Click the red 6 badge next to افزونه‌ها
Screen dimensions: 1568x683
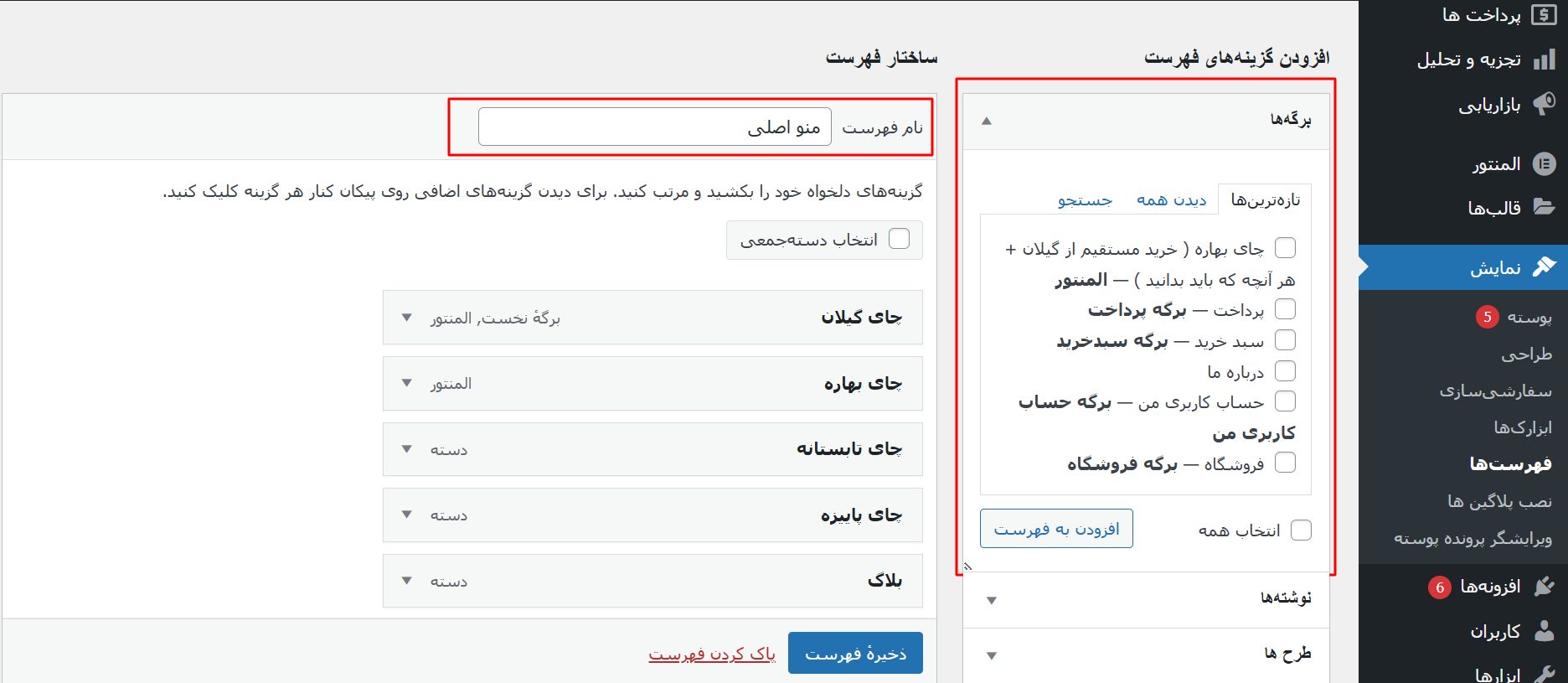[x=1440, y=587]
